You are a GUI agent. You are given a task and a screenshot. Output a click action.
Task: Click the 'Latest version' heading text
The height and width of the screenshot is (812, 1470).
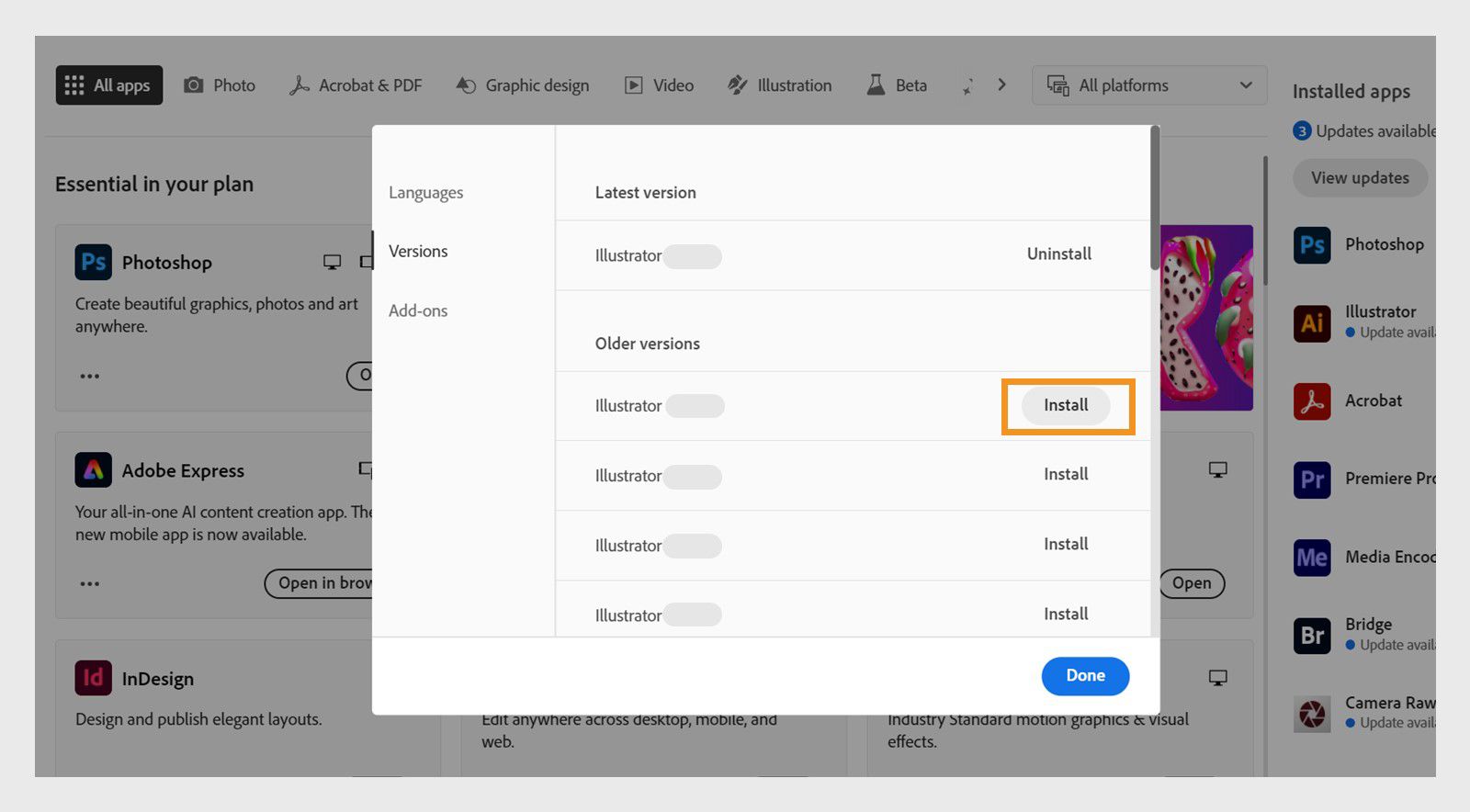[646, 193]
